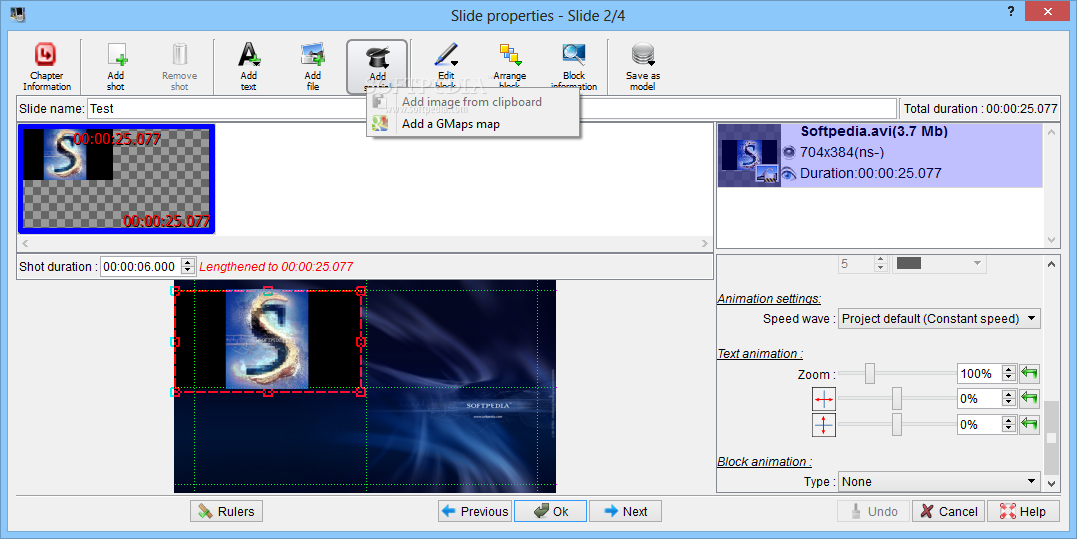The width and height of the screenshot is (1077, 539).
Task: Open the gray color dropdown
Action: click(939, 264)
